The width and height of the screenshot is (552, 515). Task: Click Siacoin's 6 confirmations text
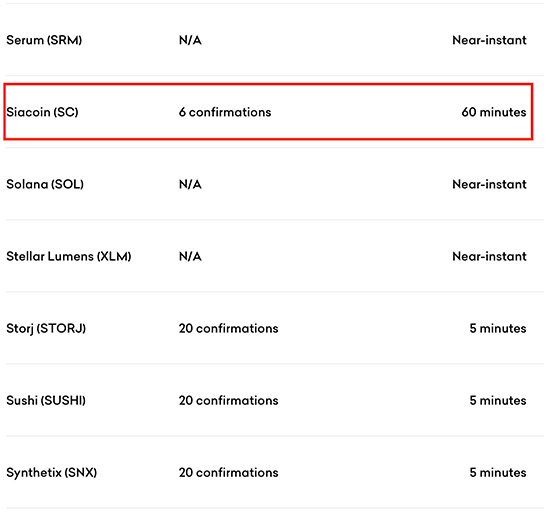225,112
